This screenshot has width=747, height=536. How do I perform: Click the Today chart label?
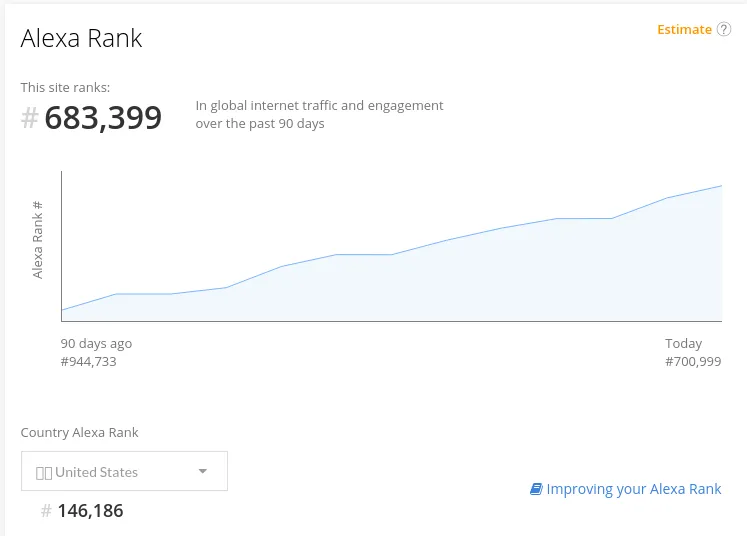(684, 344)
